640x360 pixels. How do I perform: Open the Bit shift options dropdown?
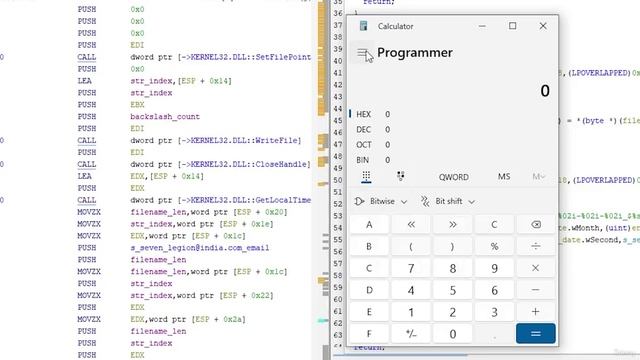448,201
